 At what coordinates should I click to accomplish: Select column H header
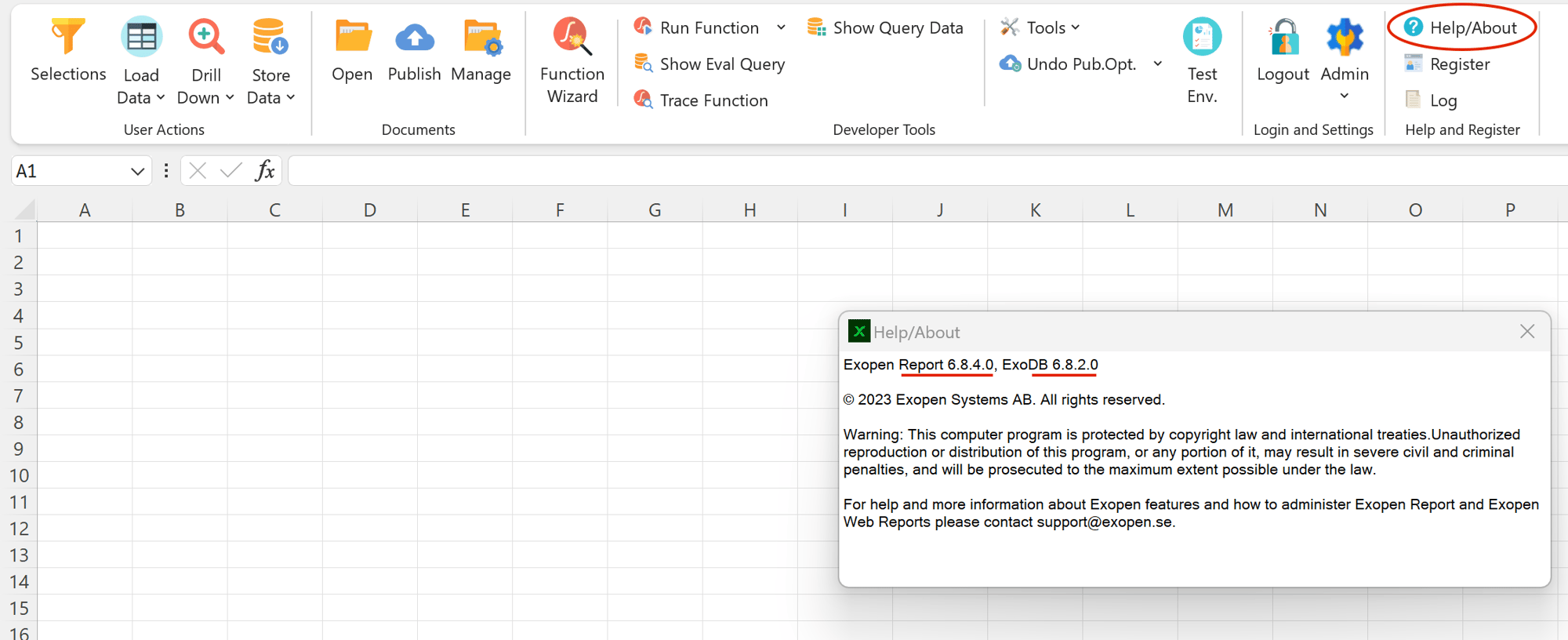click(x=750, y=210)
